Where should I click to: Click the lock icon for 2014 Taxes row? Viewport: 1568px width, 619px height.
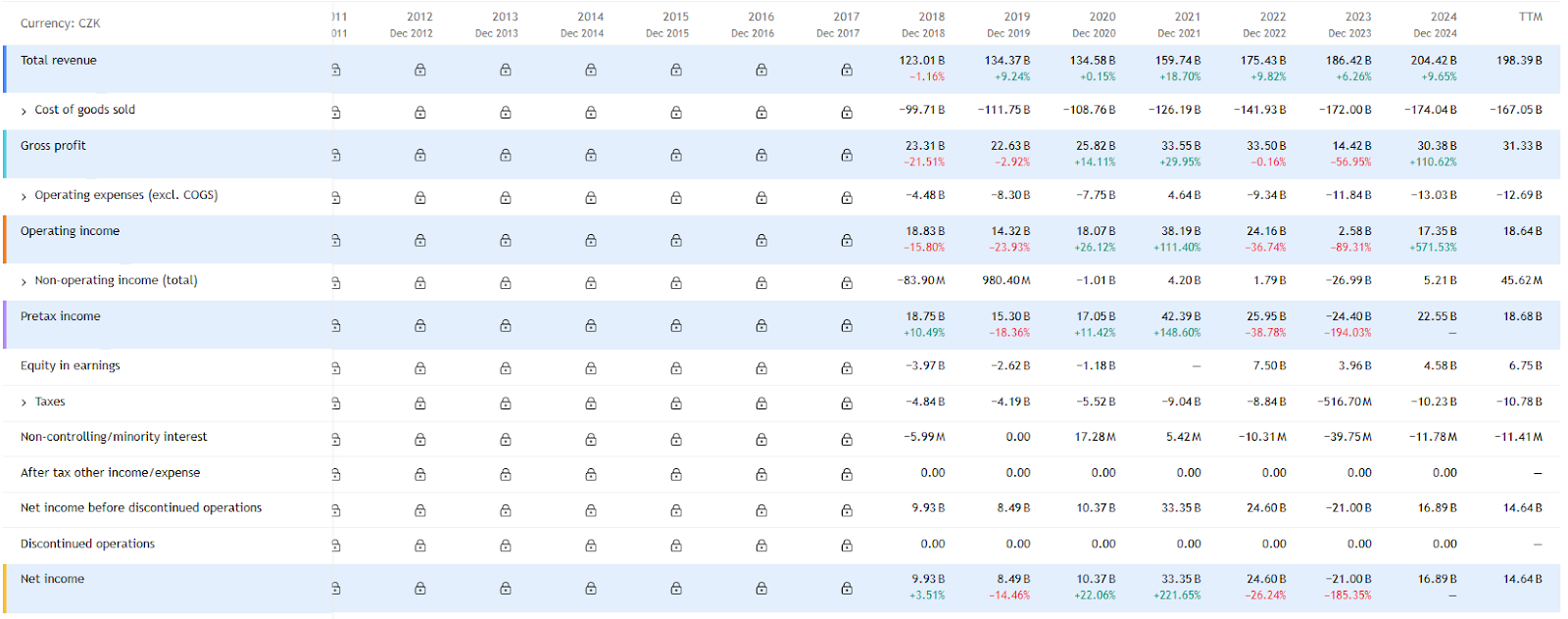tap(591, 404)
